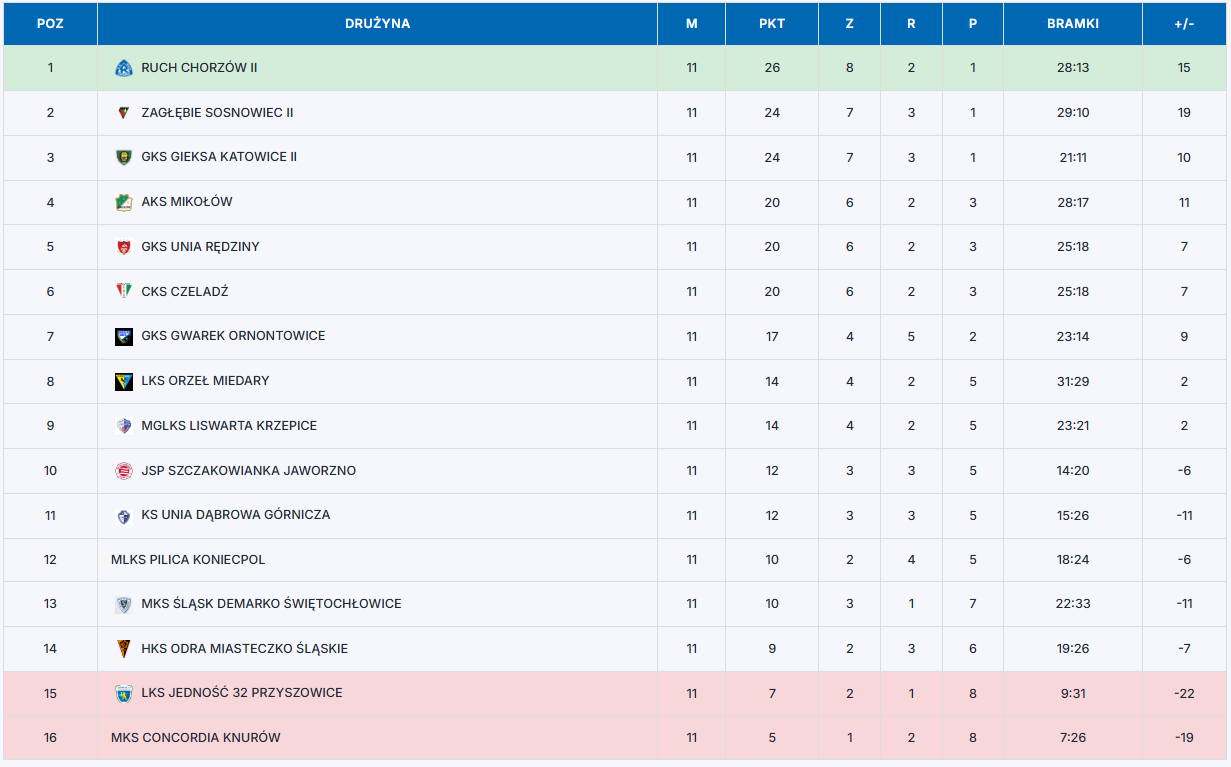Click the DRUŻYNA column header
Viewport: 1231px width, 767px height.
click(x=377, y=24)
